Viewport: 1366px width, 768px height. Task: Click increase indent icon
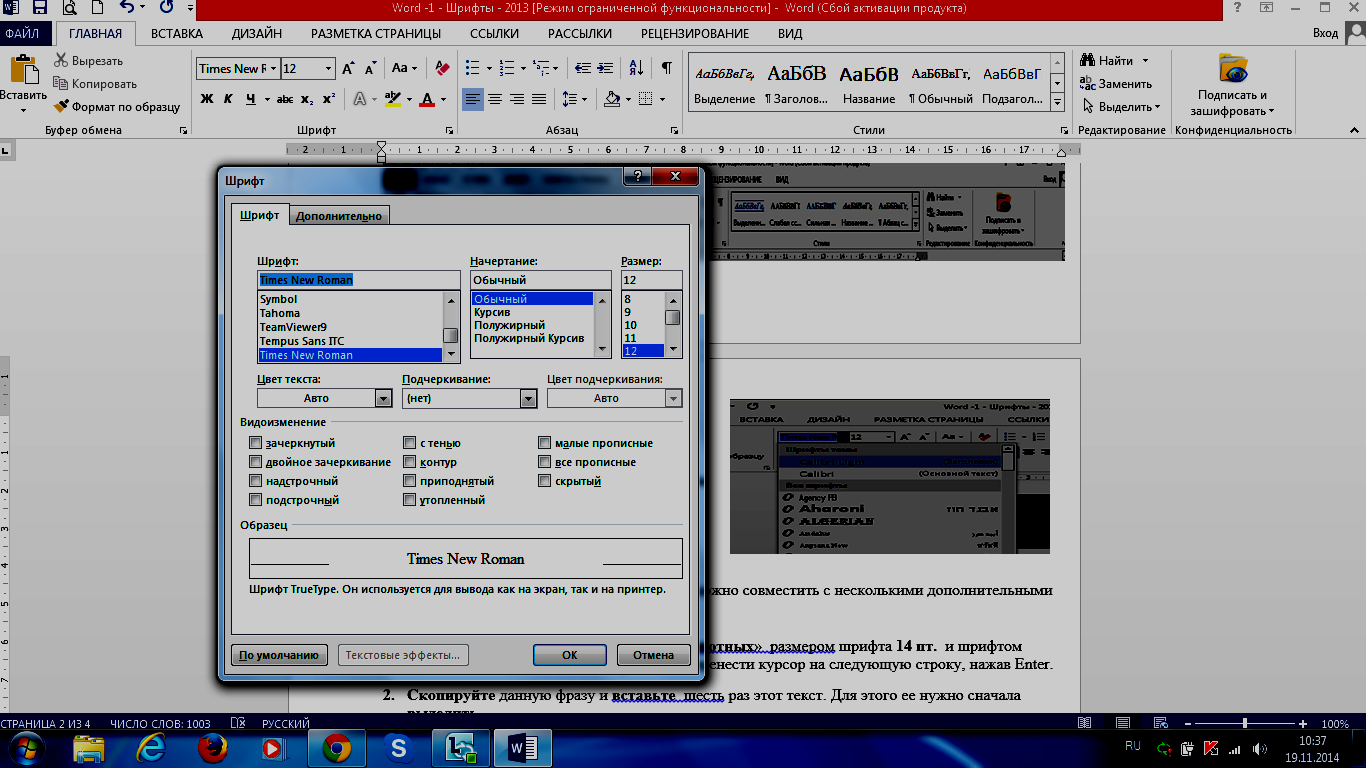(605, 68)
